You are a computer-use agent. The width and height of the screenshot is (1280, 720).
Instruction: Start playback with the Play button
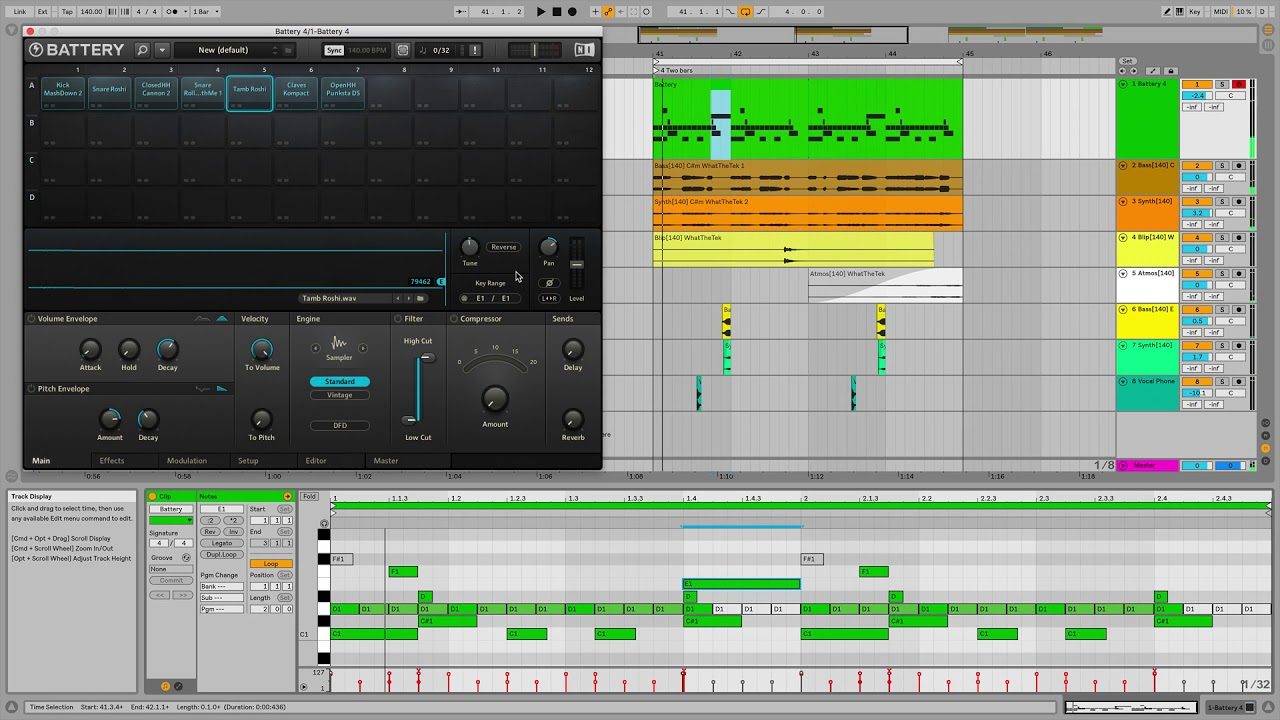pyautogui.click(x=541, y=12)
